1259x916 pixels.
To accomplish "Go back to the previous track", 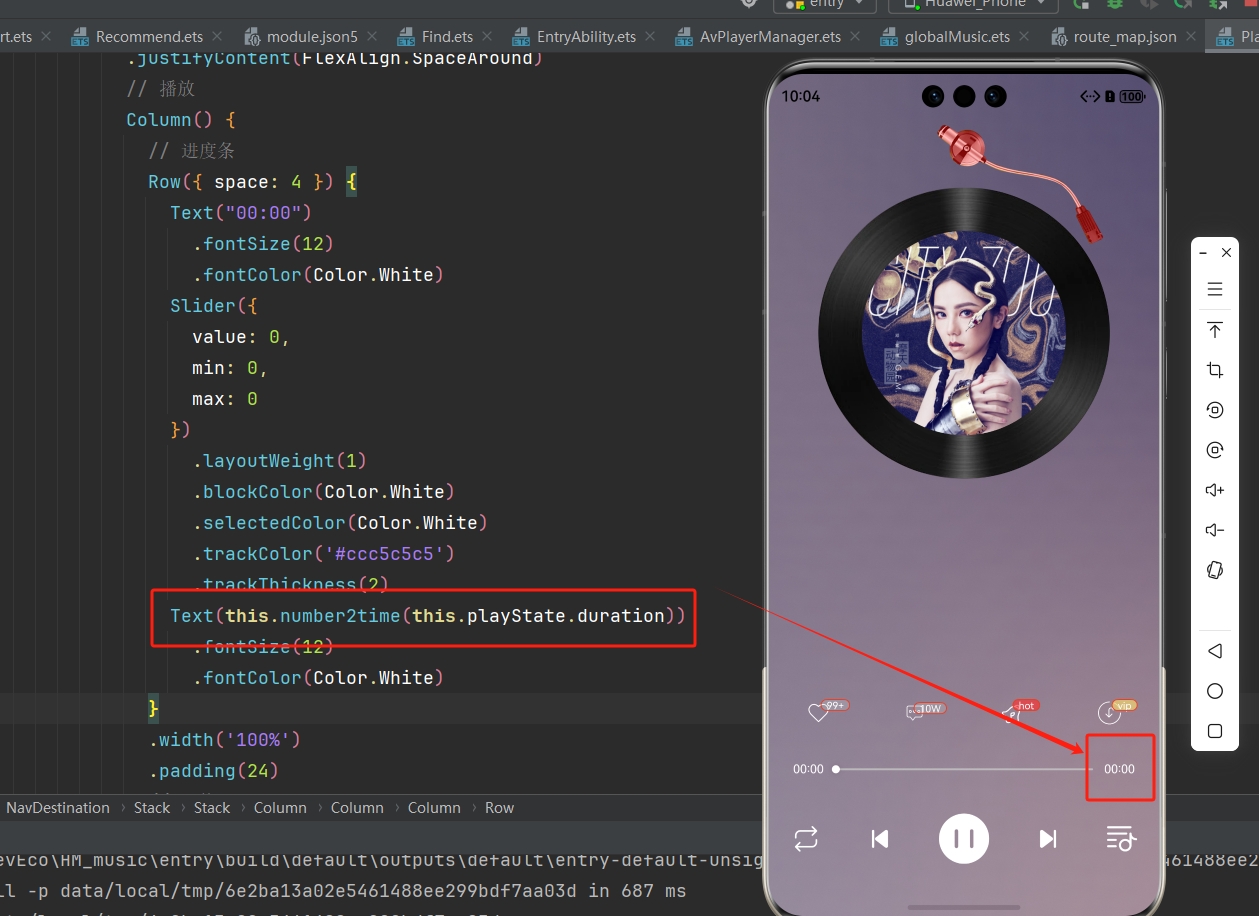I will [880, 838].
